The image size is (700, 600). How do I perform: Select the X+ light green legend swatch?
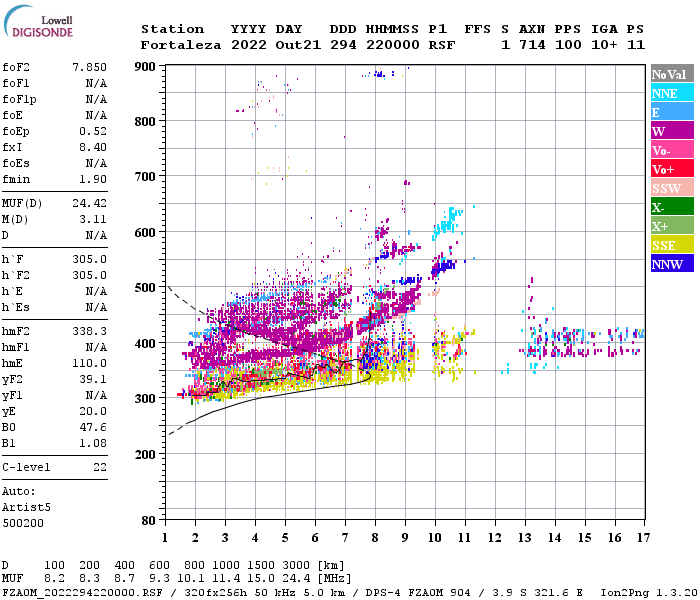pyautogui.click(x=672, y=225)
